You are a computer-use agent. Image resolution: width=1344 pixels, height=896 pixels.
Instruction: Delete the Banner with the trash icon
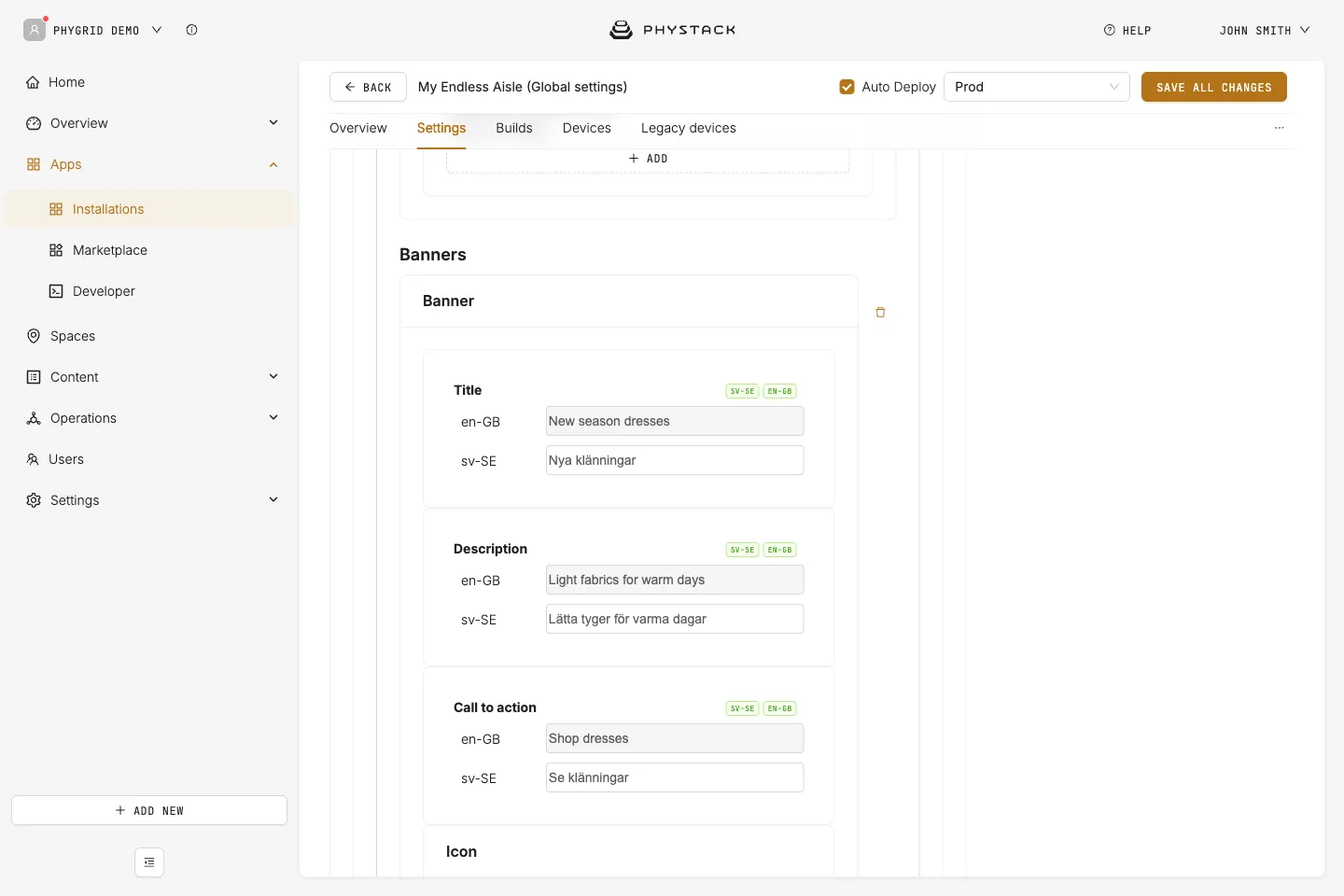880,313
